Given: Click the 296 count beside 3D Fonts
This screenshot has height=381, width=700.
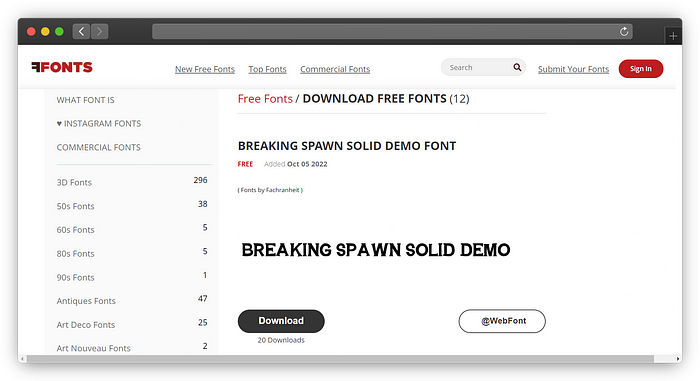Looking at the screenshot, I should pos(200,180).
